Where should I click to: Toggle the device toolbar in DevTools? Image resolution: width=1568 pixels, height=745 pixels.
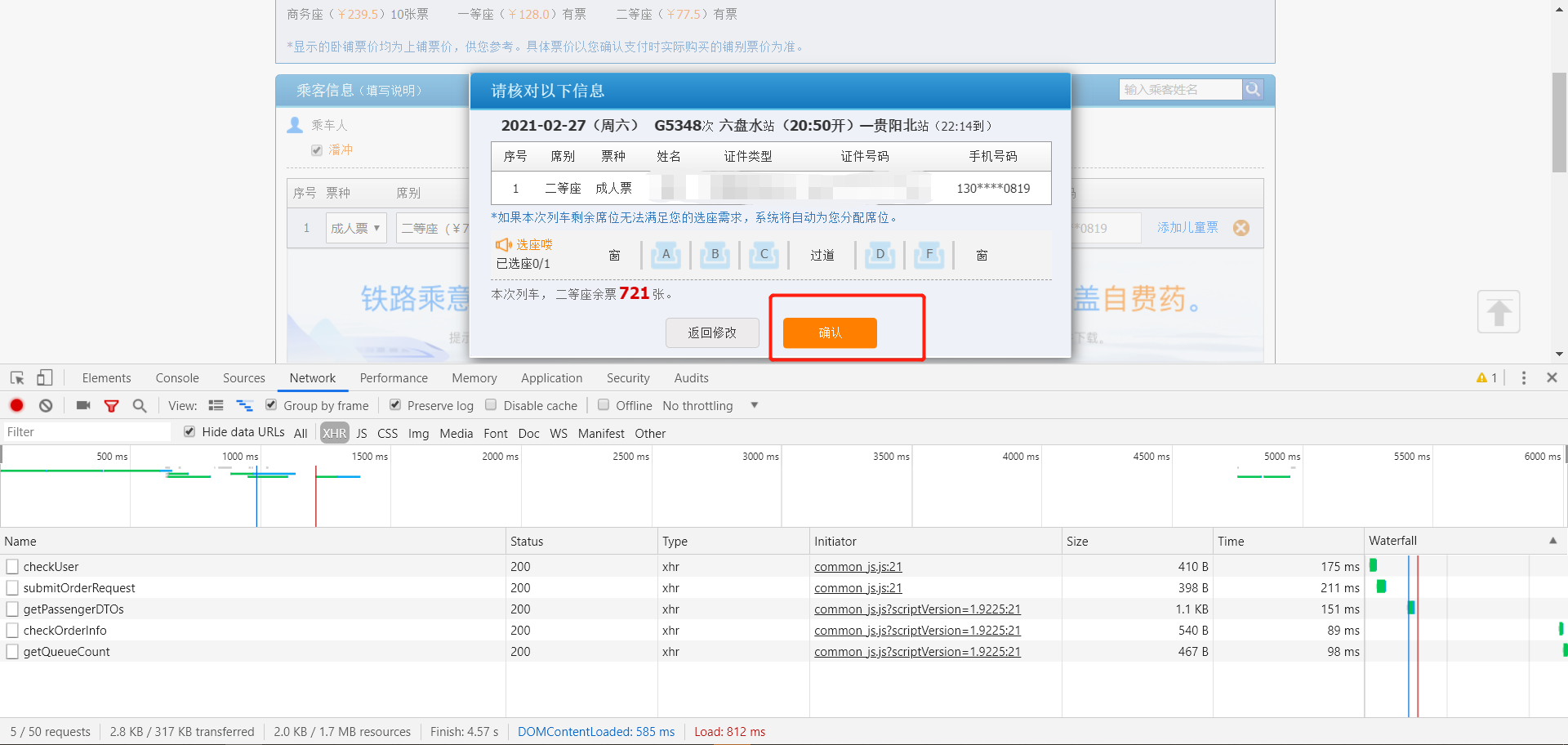[45, 377]
